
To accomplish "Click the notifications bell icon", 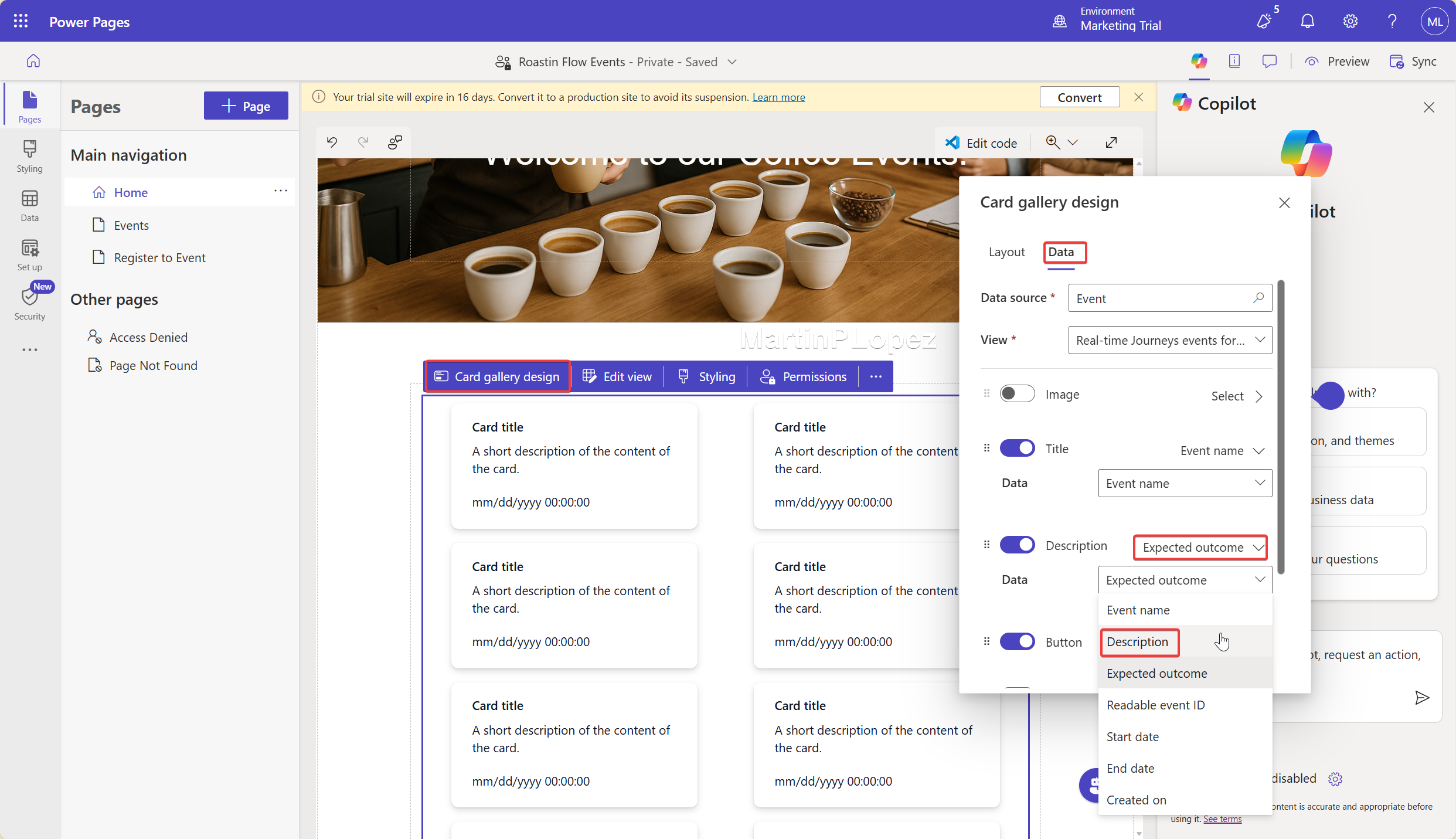I will pyautogui.click(x=1307, y=21).
